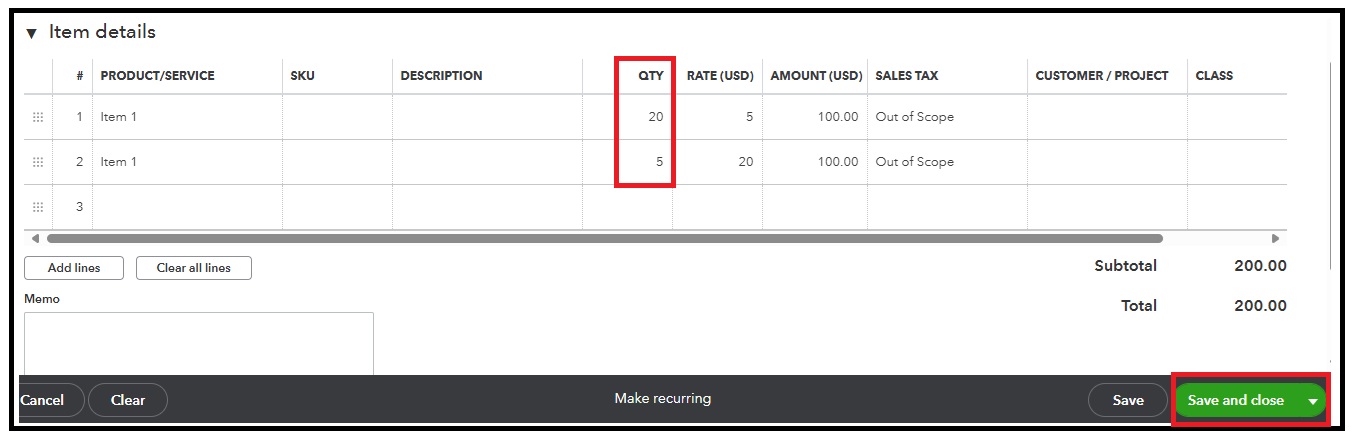
Task: Click the drag handle icon for row 2
Action: point(38,162)
